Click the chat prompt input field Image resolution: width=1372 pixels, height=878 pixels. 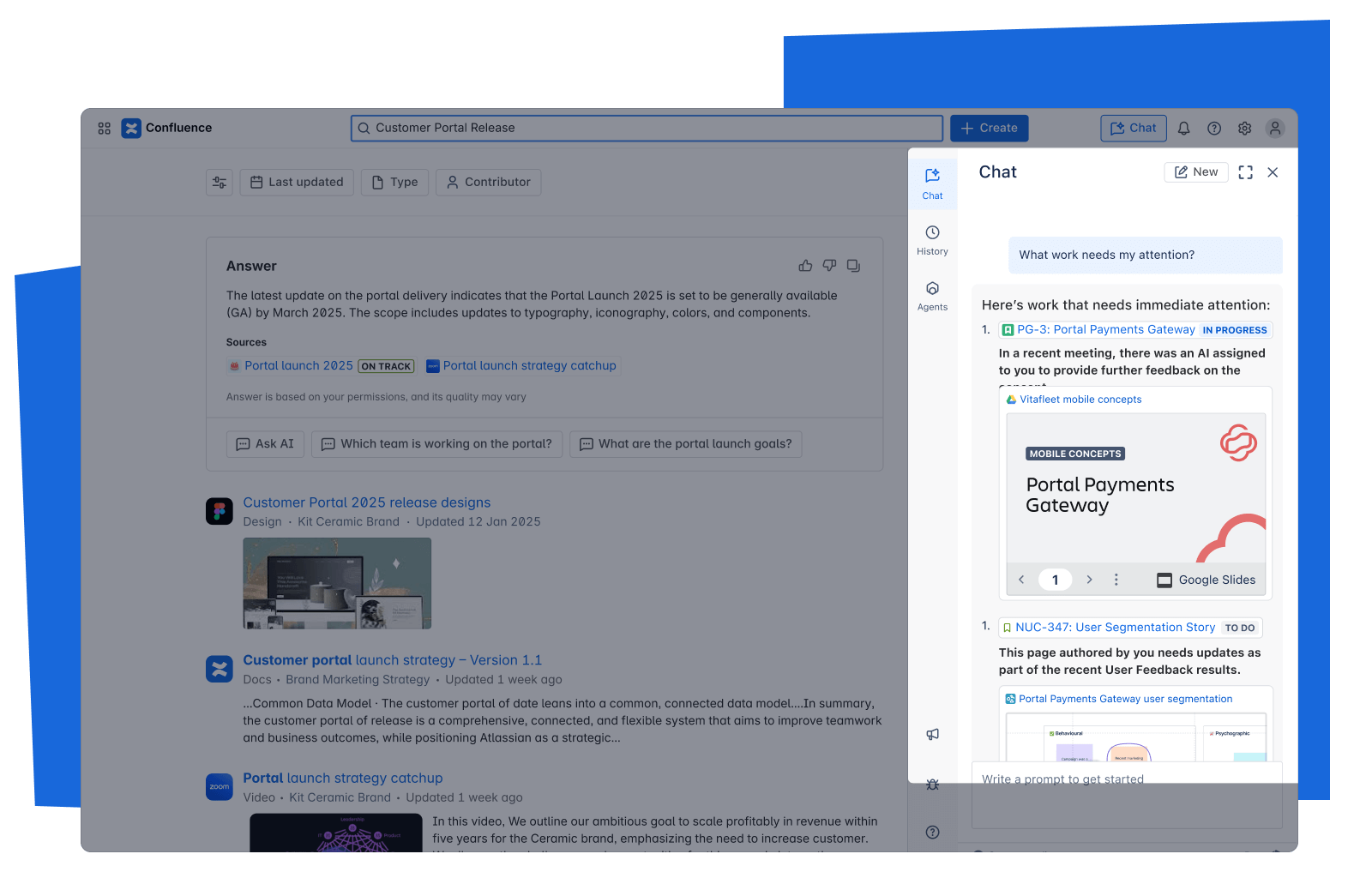[x=1115, y=779]
